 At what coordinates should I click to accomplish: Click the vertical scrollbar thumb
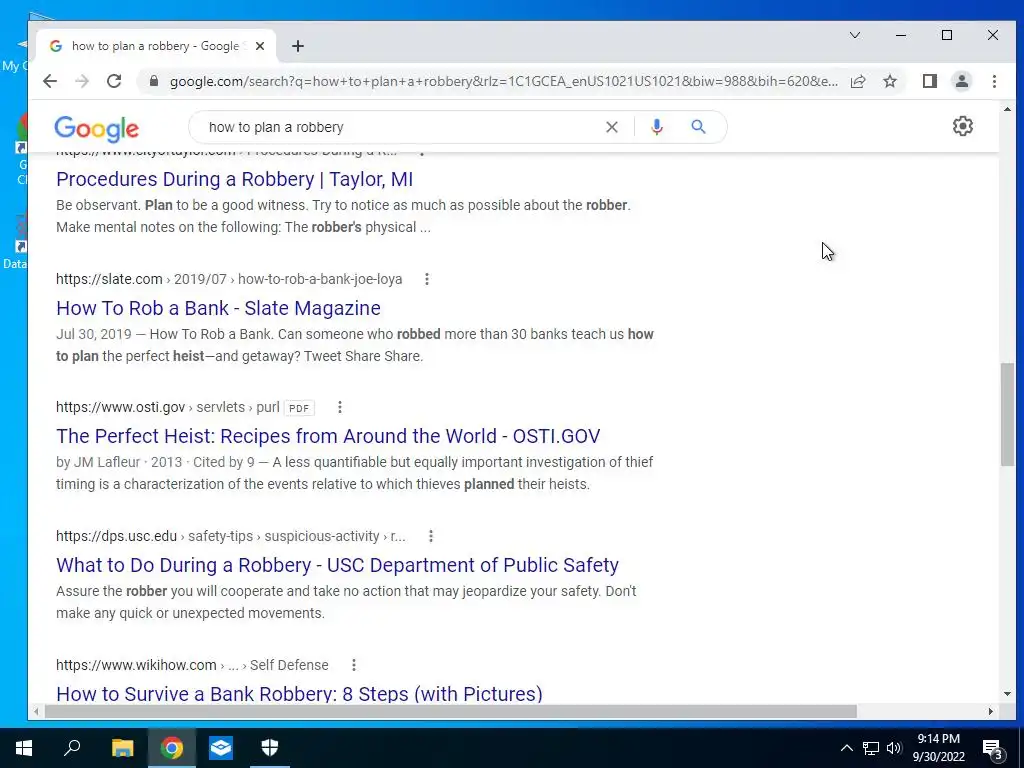click(x=1007, y=414)
